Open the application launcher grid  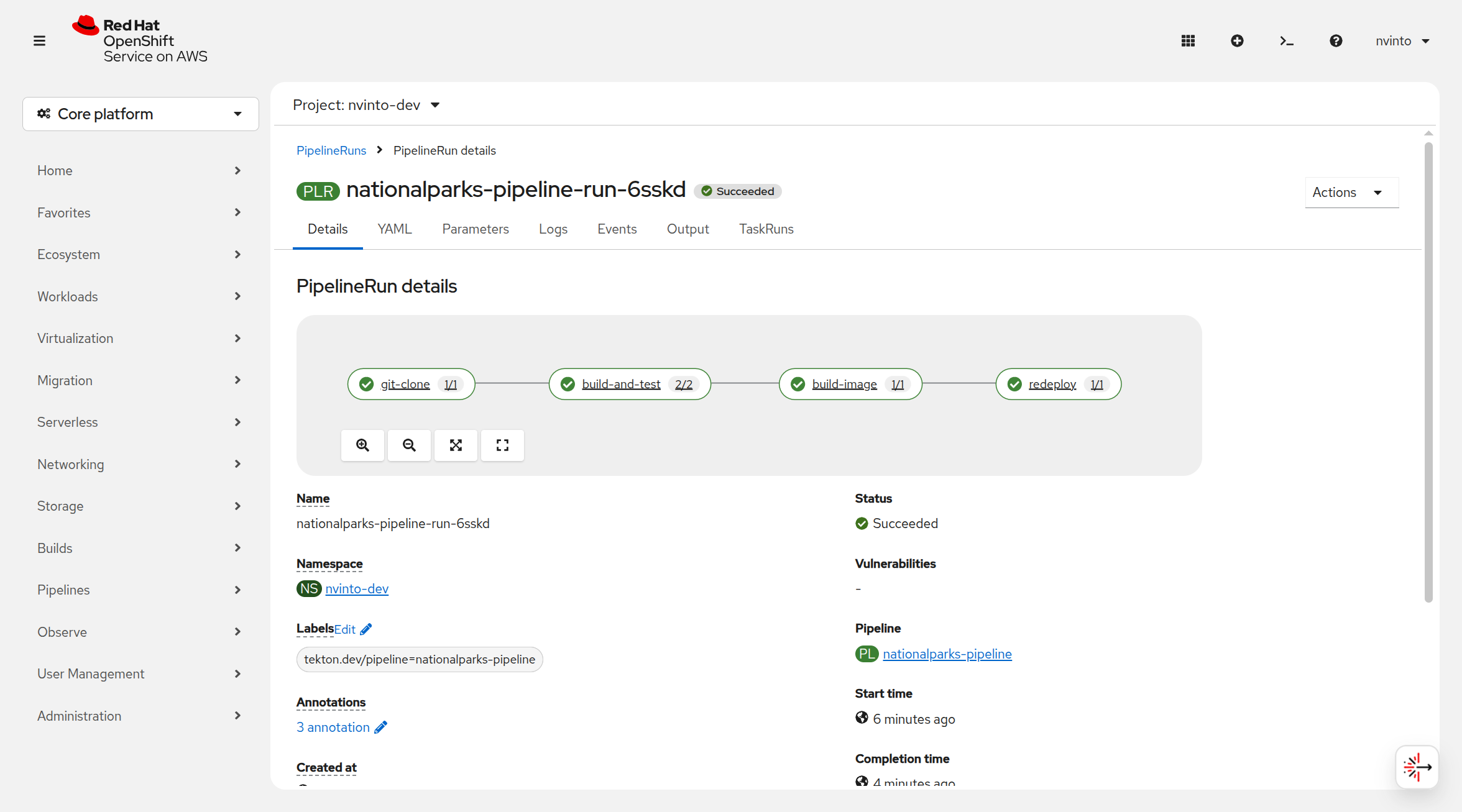(1188, 41)
